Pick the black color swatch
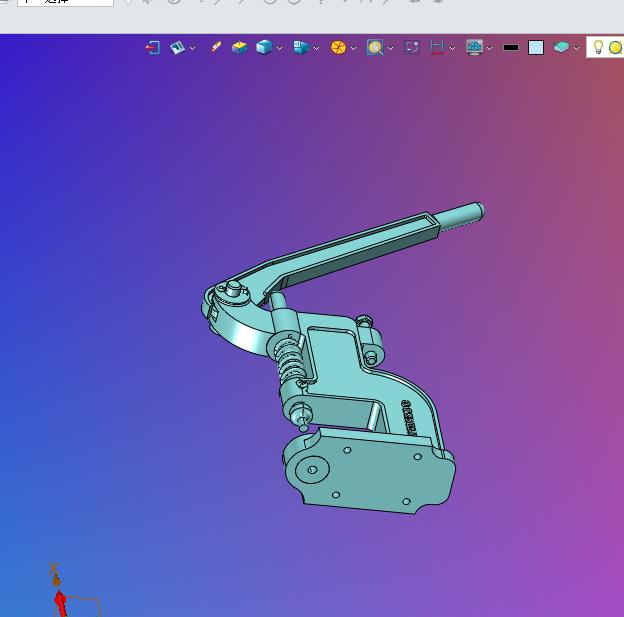This screenshot has height=617, width=624. click(511, 48)
